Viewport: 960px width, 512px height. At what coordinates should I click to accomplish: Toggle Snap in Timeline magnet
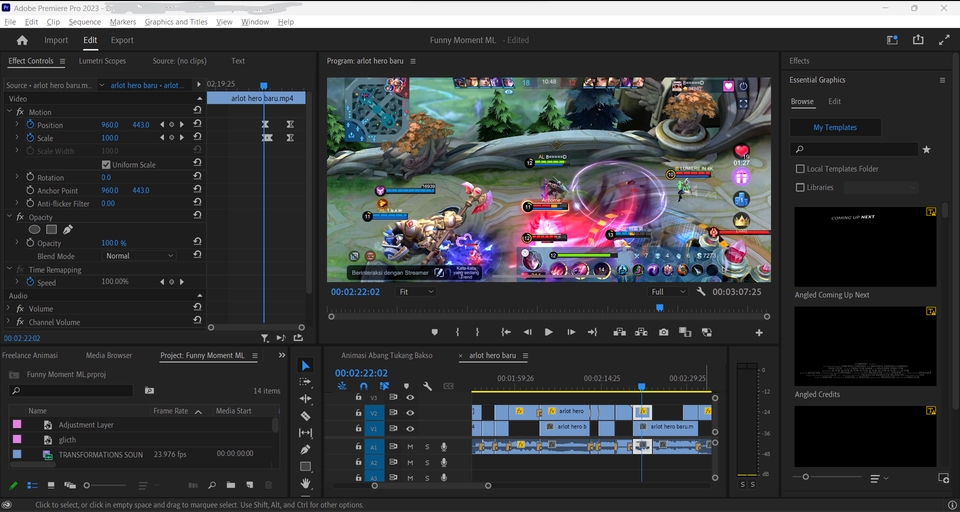(364, 386)
